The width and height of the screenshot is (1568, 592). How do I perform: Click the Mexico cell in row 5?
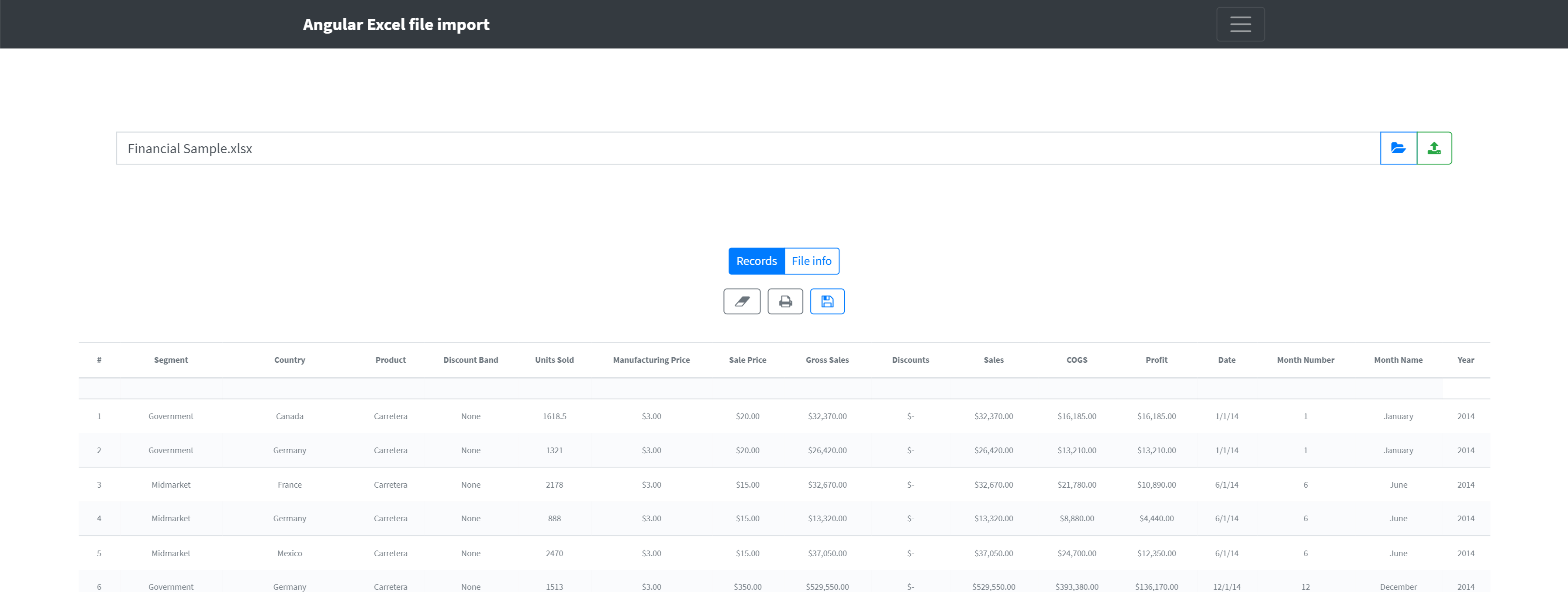(x=289, y=553)
